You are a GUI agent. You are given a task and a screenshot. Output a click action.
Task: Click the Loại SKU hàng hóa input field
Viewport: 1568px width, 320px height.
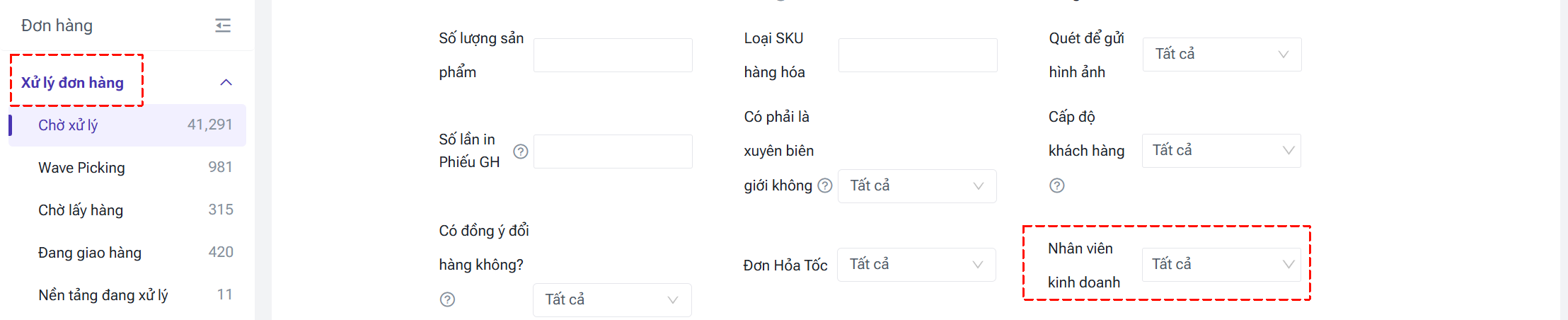coord(918,55)
